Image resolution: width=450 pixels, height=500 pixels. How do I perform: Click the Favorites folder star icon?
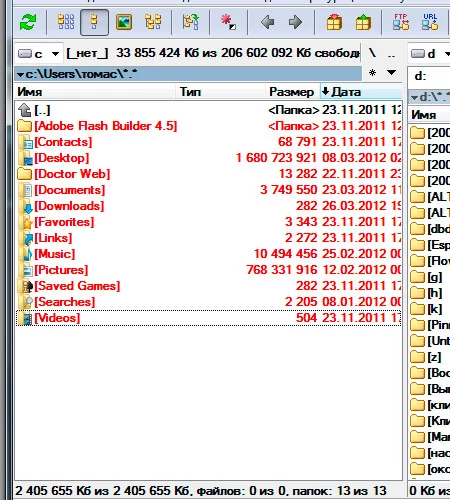[x=25, y=222]
